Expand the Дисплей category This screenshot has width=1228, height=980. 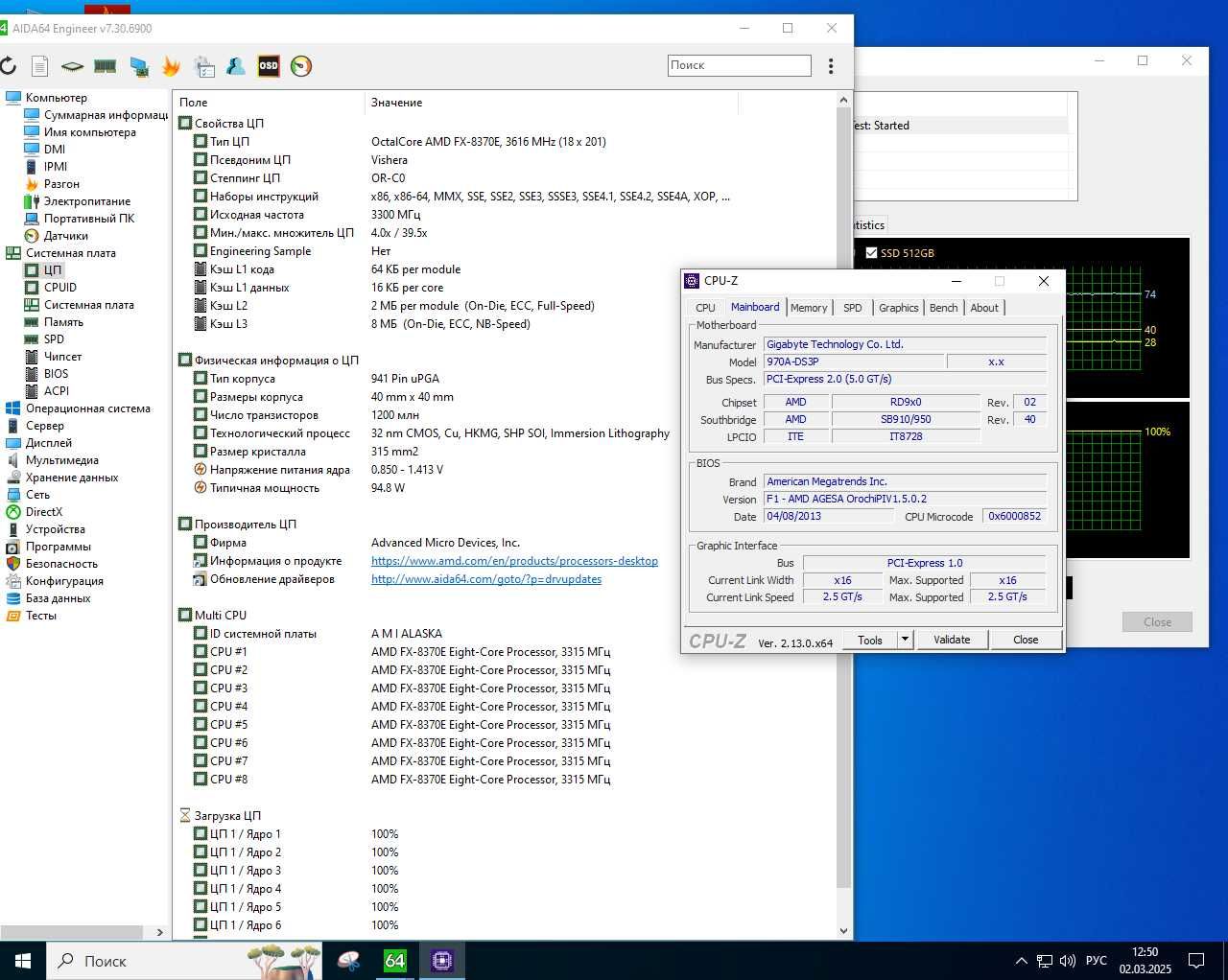point(48,443)
